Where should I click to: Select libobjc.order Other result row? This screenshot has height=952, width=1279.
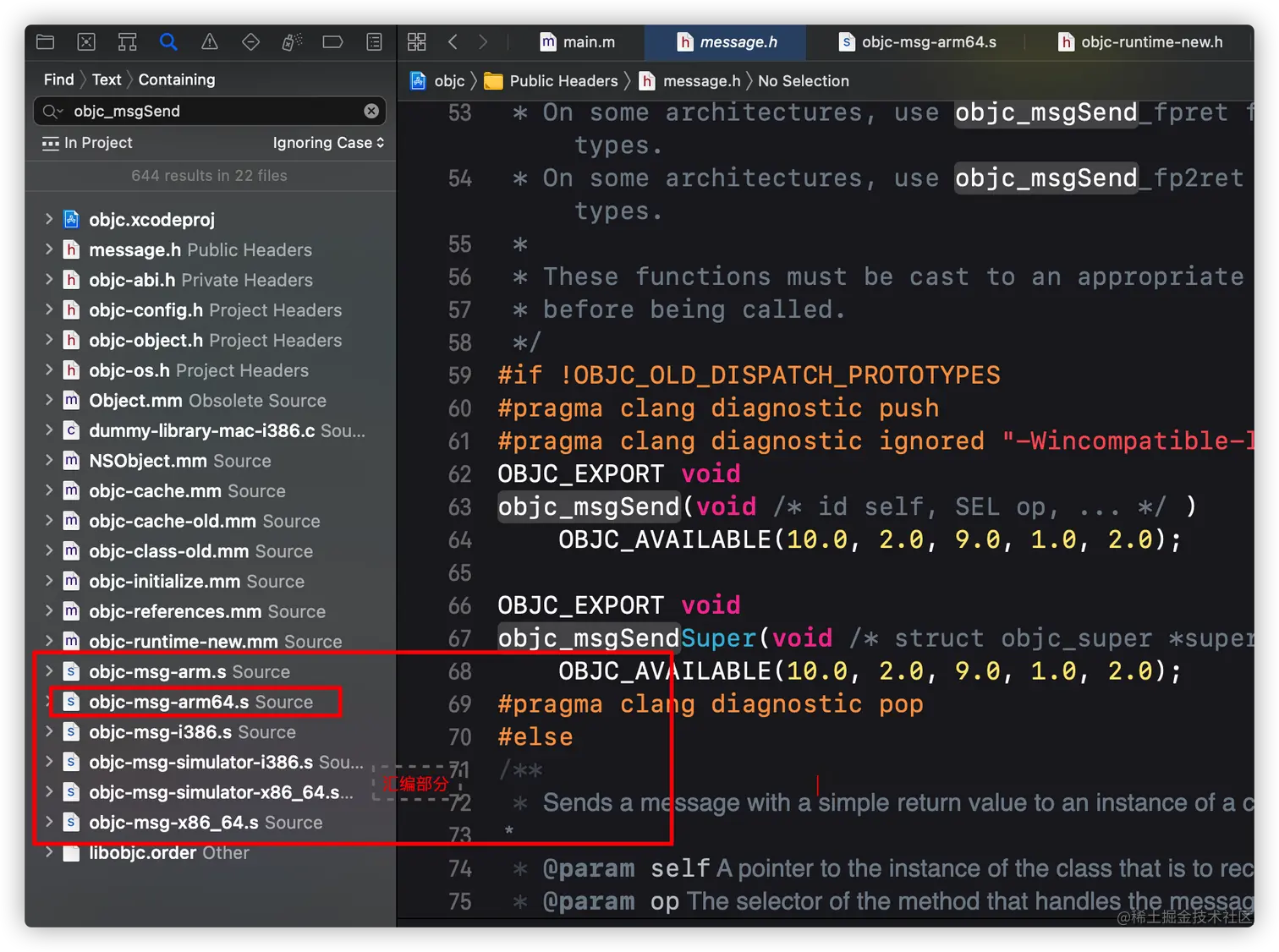point(211,852)
